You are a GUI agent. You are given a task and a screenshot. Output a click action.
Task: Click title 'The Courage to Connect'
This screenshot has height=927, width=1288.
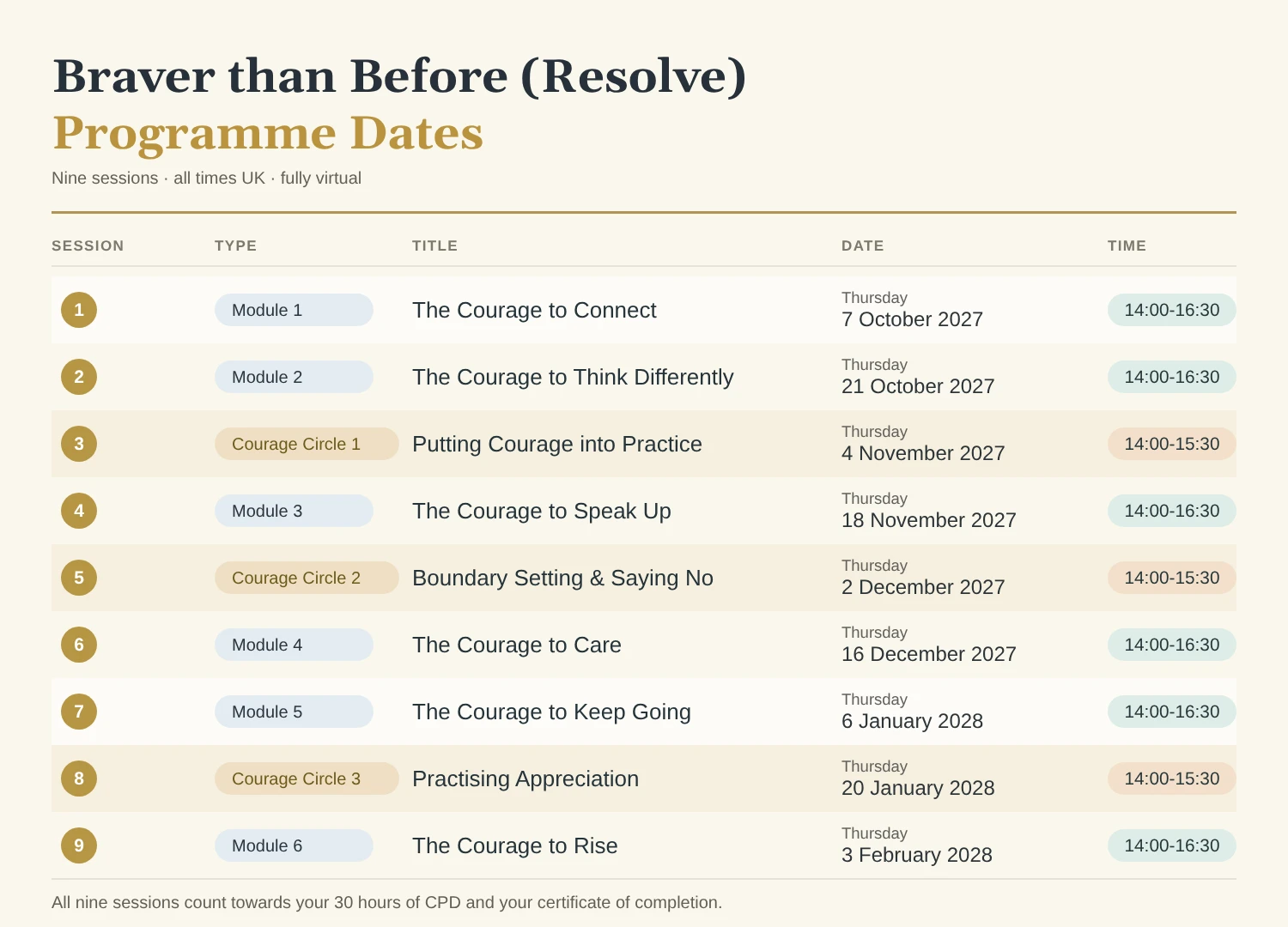coord(534,310)
